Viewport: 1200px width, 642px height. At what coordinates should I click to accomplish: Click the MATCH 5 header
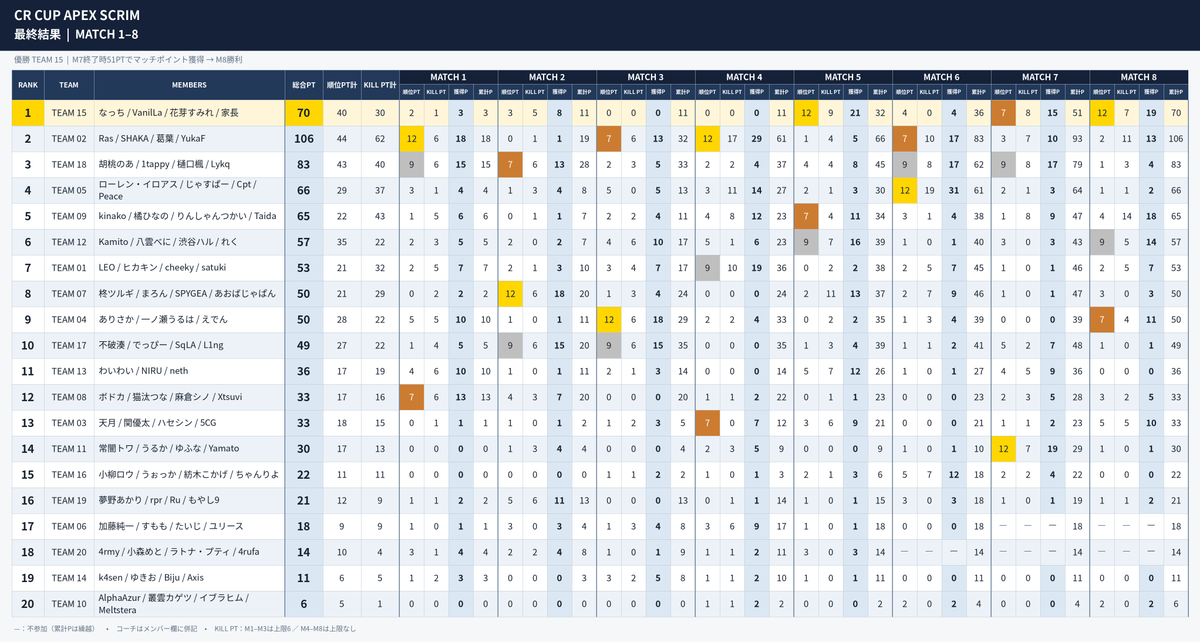[x=843, y=77]
